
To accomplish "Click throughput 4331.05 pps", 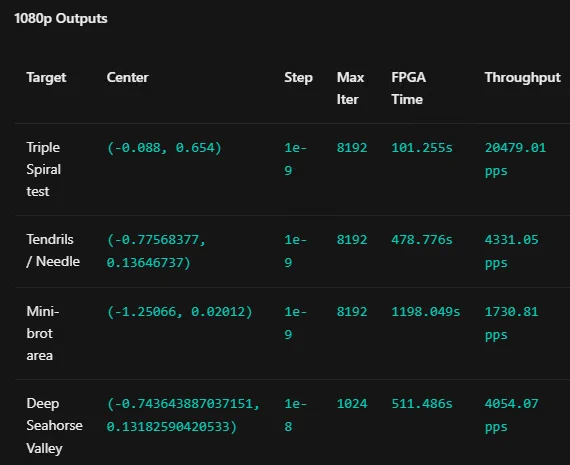I will pyautogui.click(x=511, y=251).
